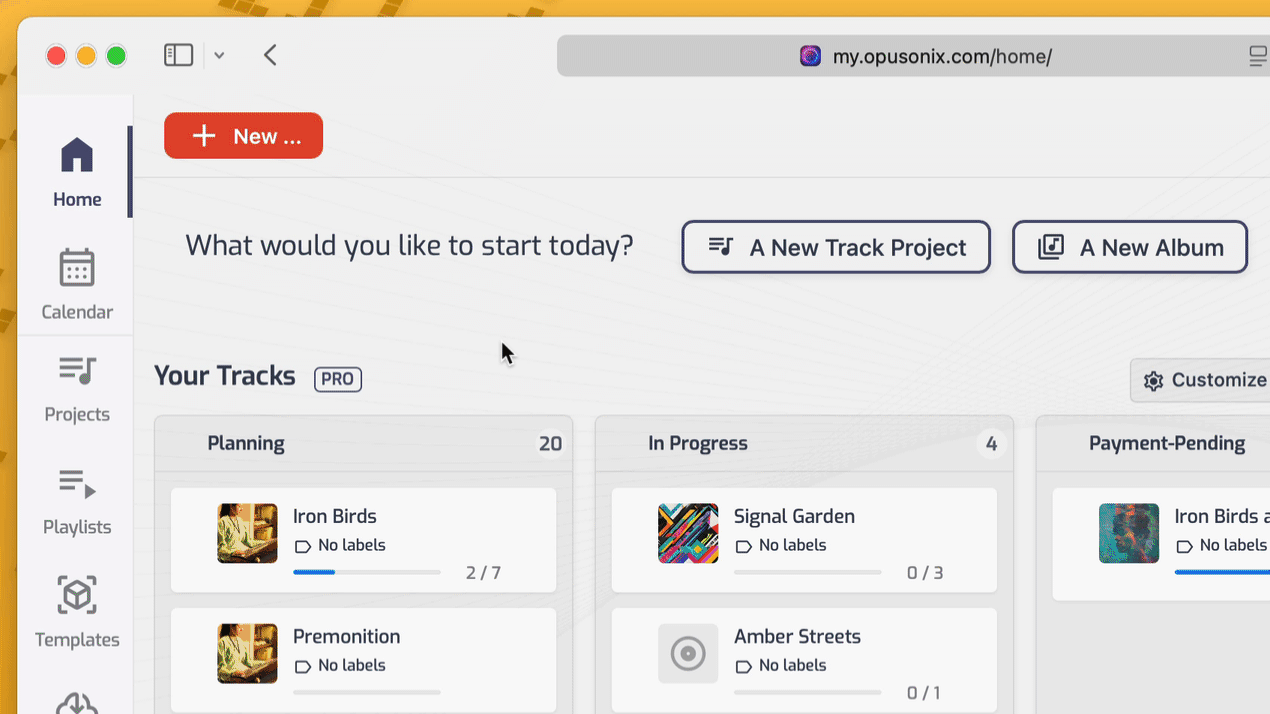Expand the sidebar options chevron dropdown
The image size is (1270, 714).
pyautogui.click(x=219, y=56)
